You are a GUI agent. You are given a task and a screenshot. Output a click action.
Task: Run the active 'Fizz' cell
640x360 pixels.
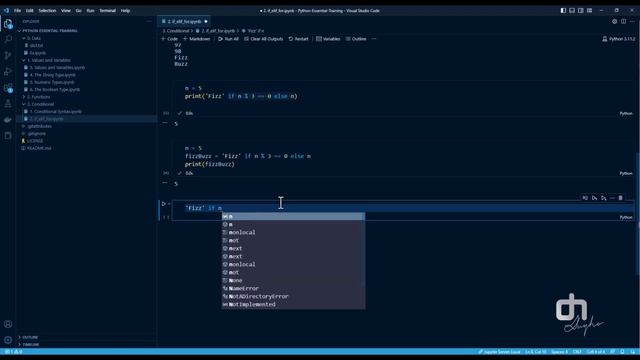pos(164,204)
